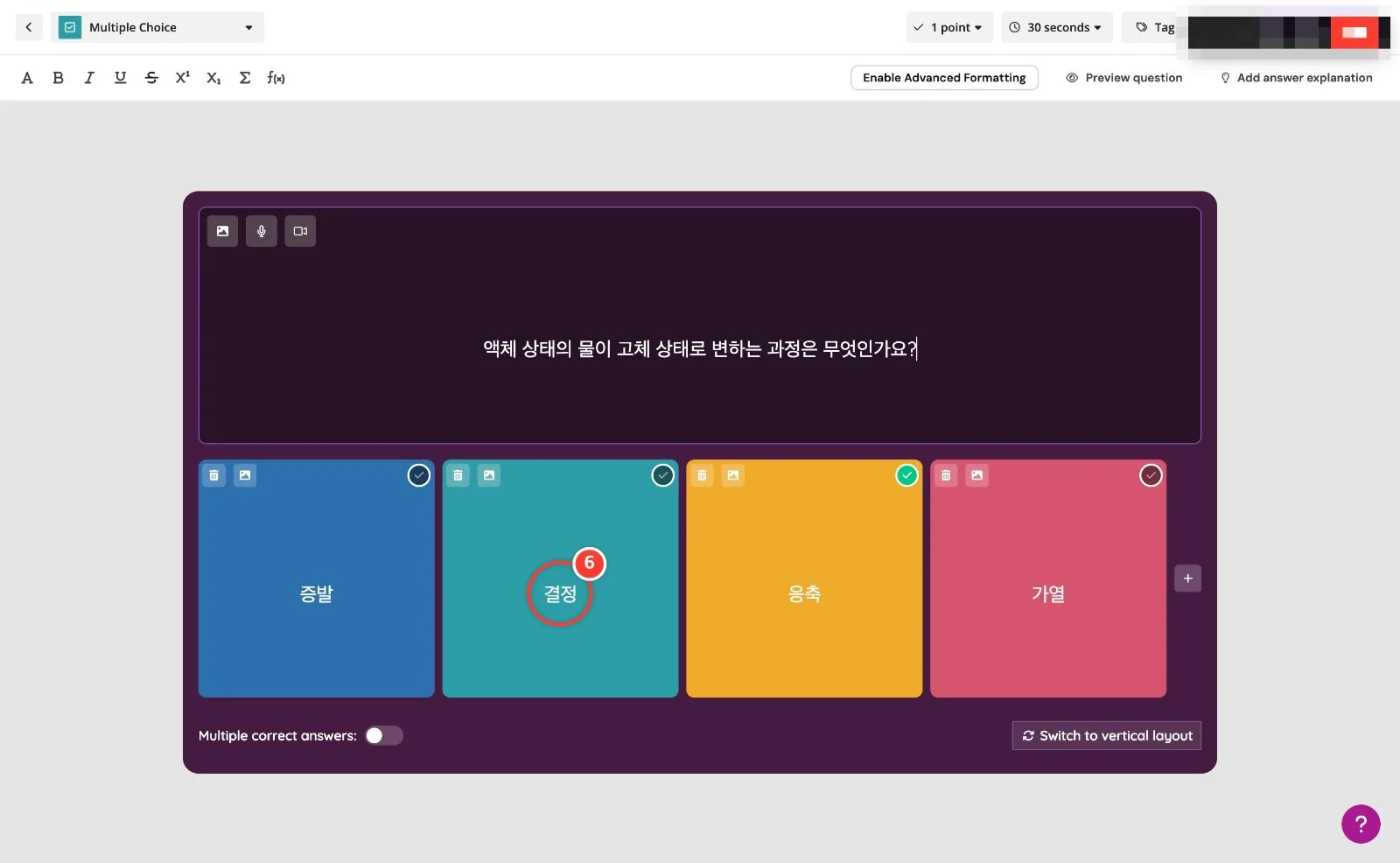Mark 가열 as the correct answer
Image resolution: width=1400 pixels, height=863 pixels.
pyautogui.click(x=1151, y=475)
